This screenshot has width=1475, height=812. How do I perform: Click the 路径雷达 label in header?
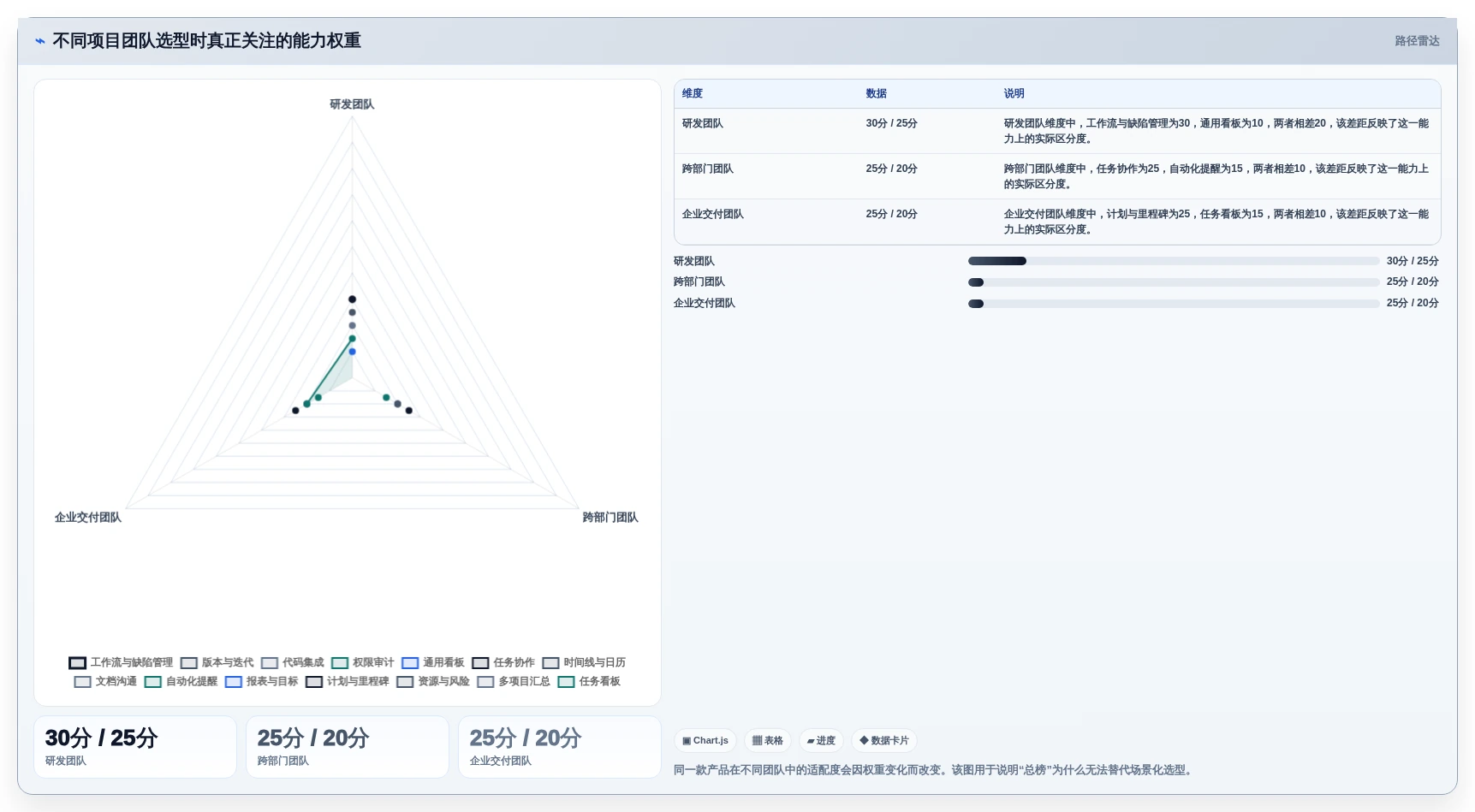[x=1417, y=40]
